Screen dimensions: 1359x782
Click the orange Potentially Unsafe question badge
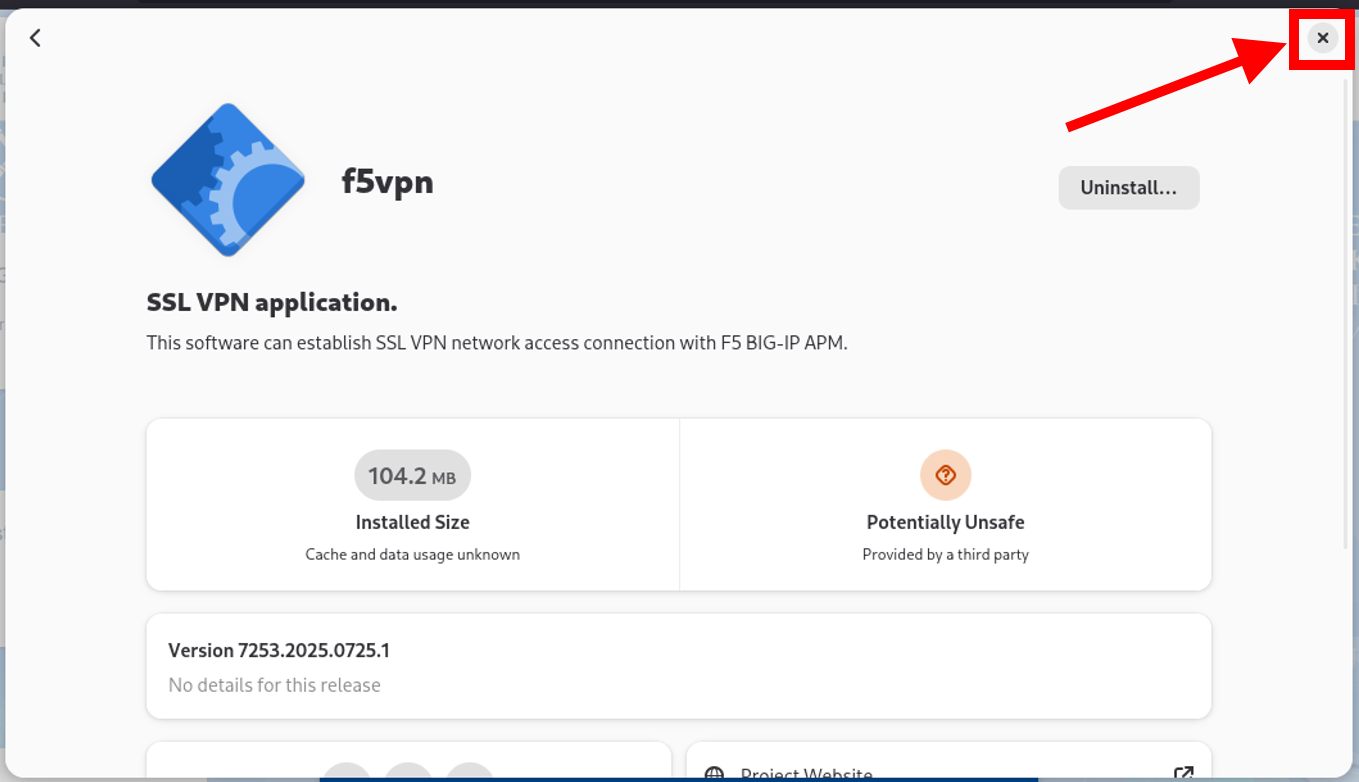tap(945, 475)
